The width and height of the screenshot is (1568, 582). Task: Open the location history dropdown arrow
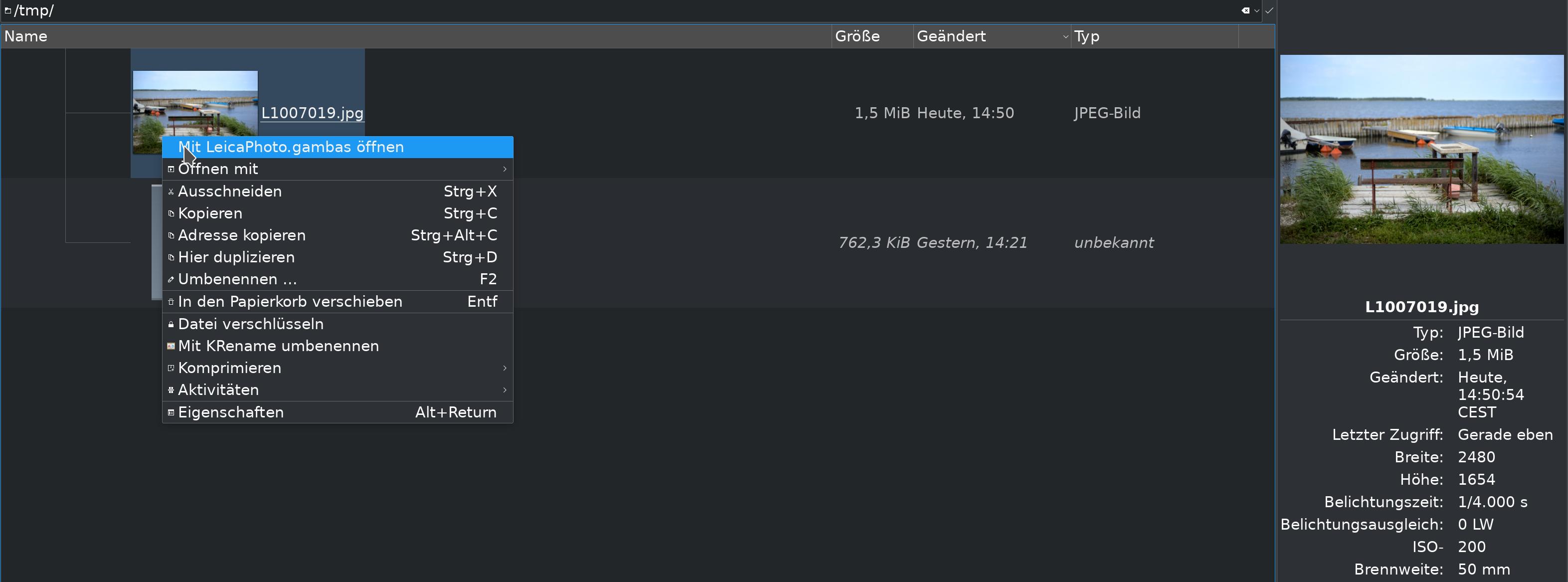point(1256,10)
